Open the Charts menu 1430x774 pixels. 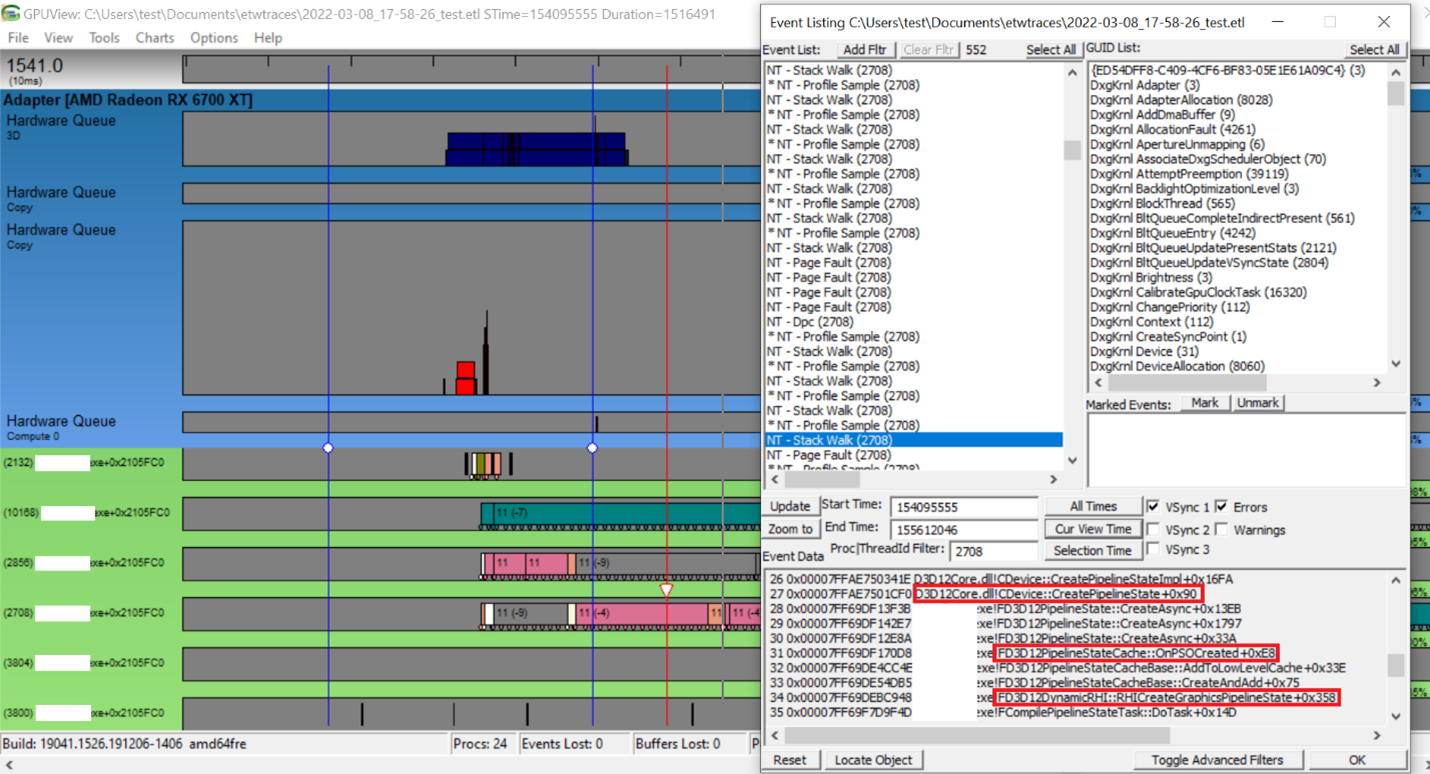tap(154, 38)
